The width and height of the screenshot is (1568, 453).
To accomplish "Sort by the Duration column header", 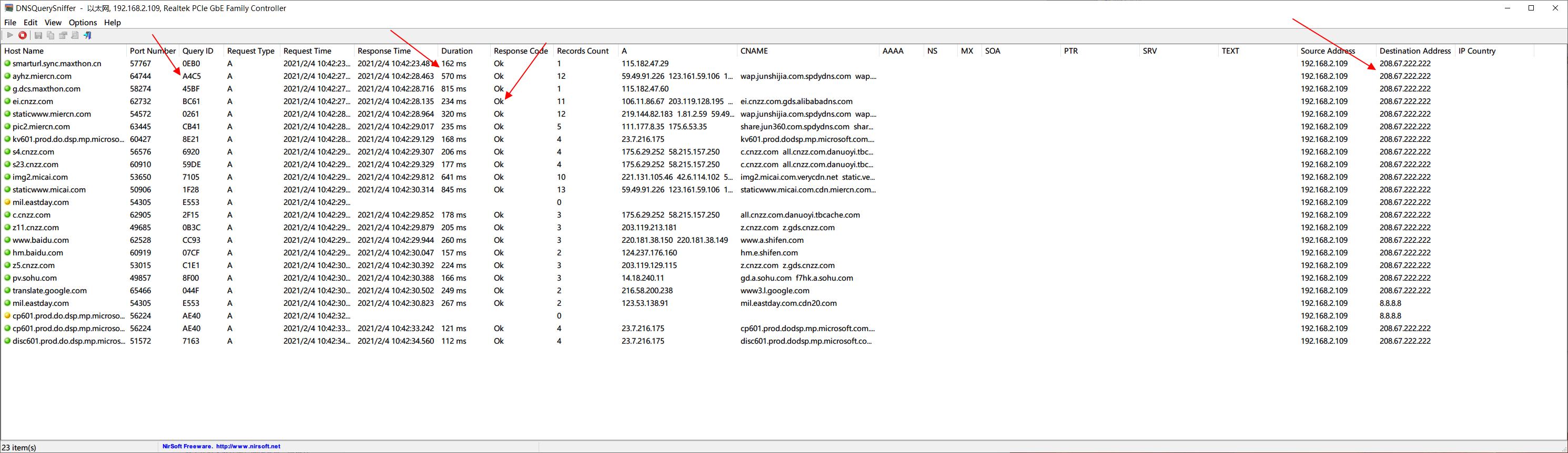I will coord(457,51).
